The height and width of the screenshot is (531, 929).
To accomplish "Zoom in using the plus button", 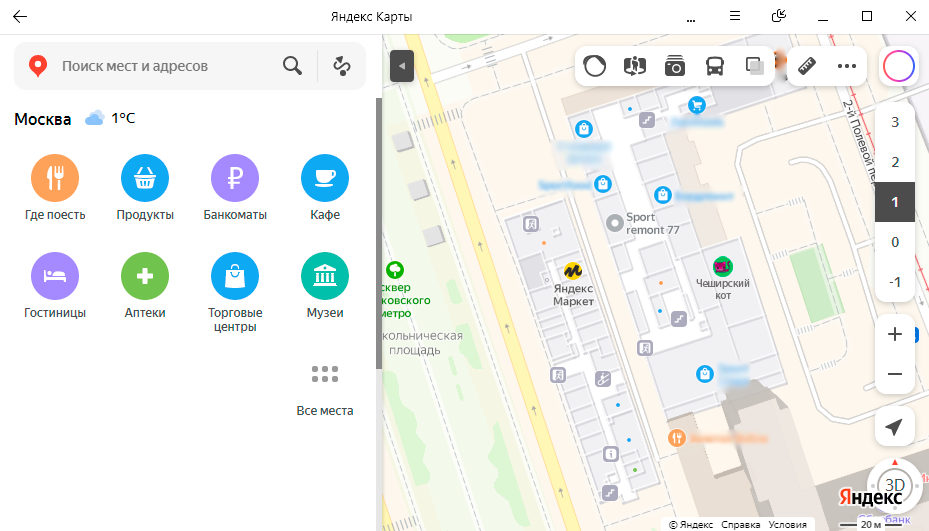I will pos(894,334).
